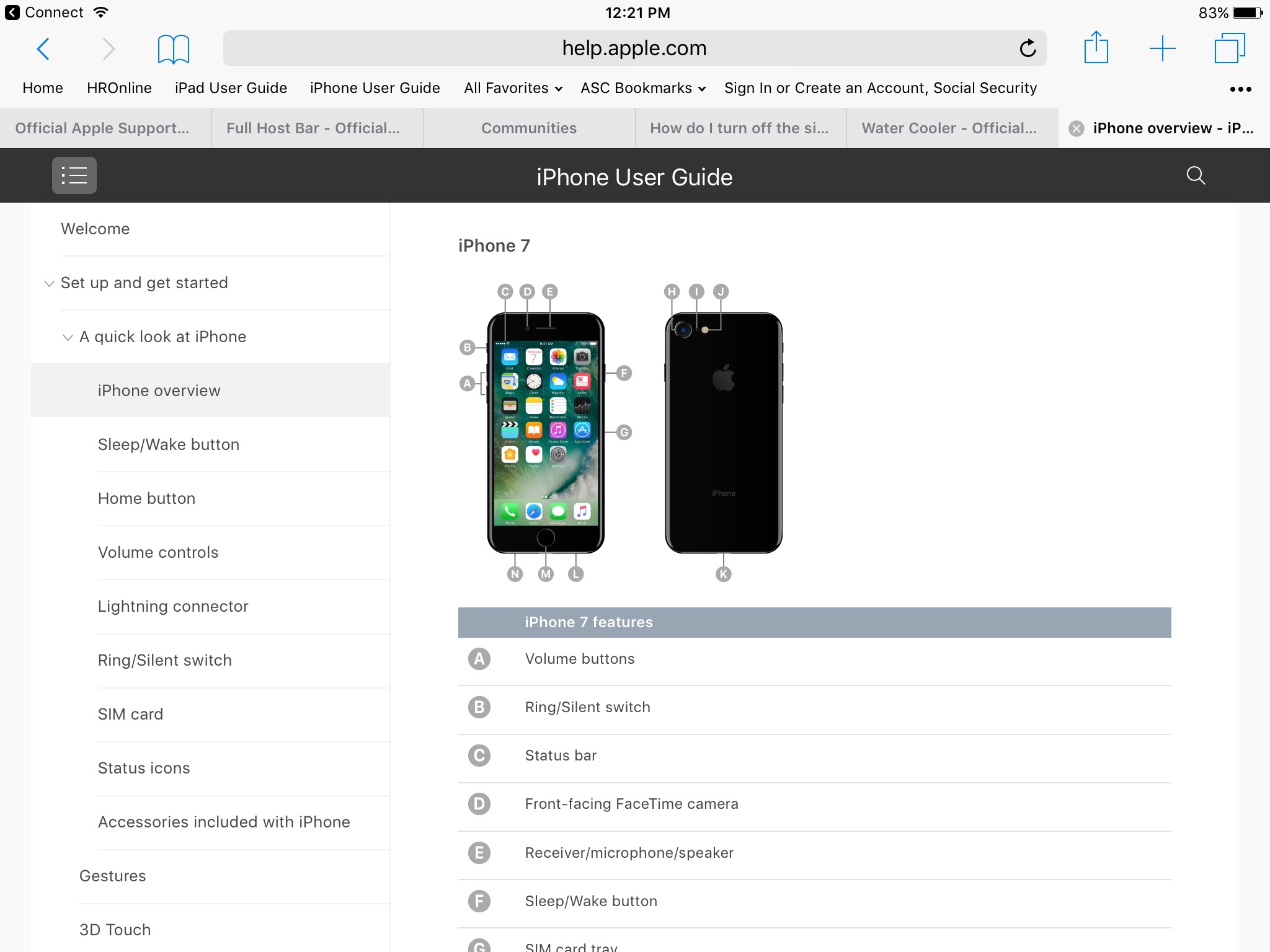This screenshot has height=952, width=1270.
Task: Toggle the table of contents list icon
Action: pos(74,175)
